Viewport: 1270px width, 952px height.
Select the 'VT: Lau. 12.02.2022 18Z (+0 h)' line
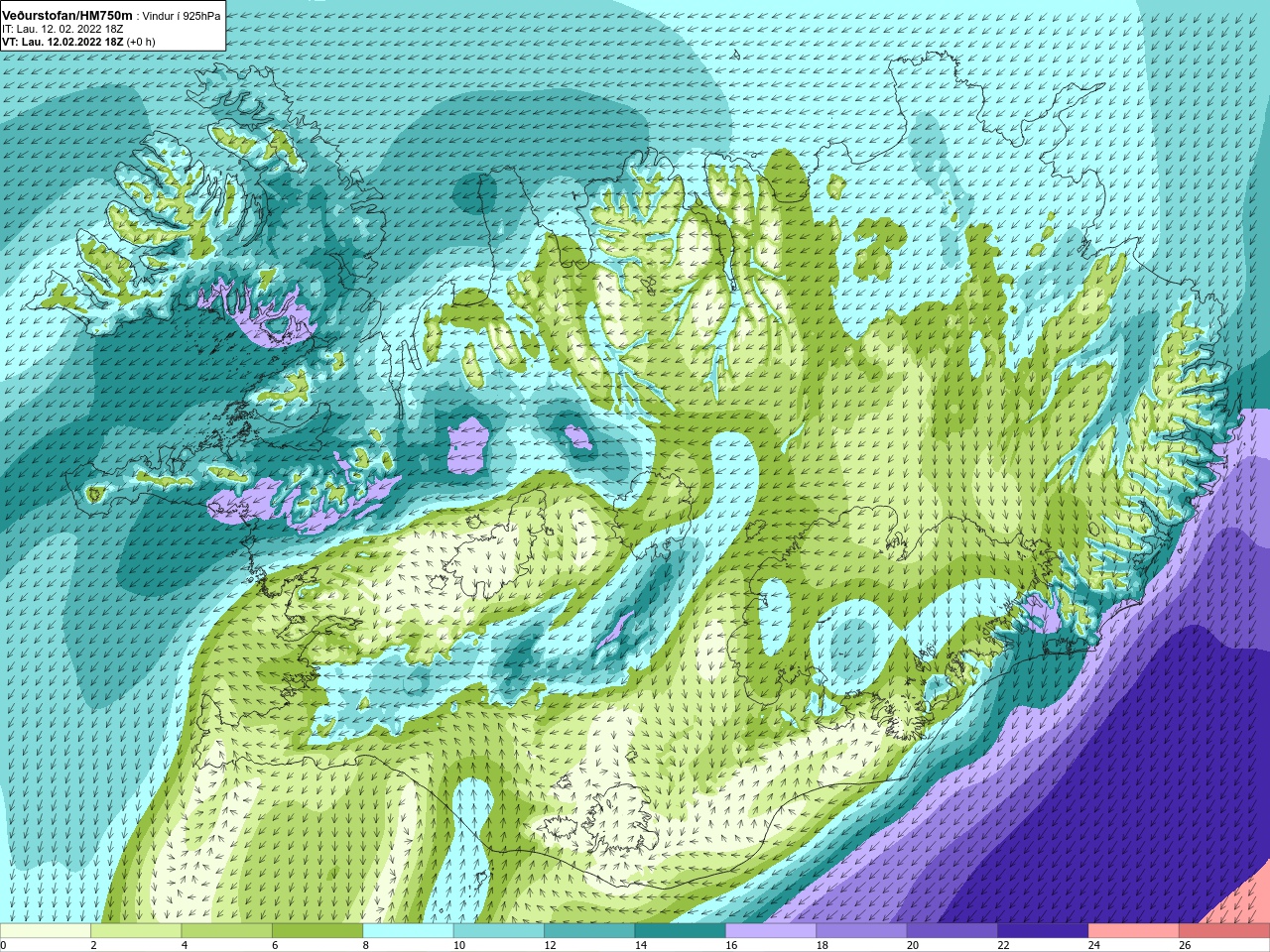tap(78, 42)
